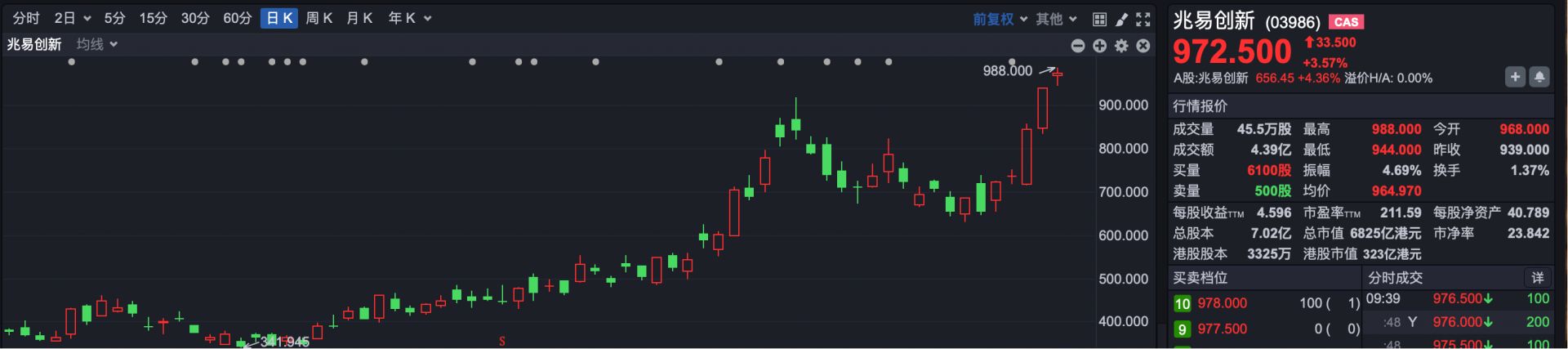Screen dimensions: 1568x349
Task: Click the ask price 977.500
Action: (x=1222, y=329)
